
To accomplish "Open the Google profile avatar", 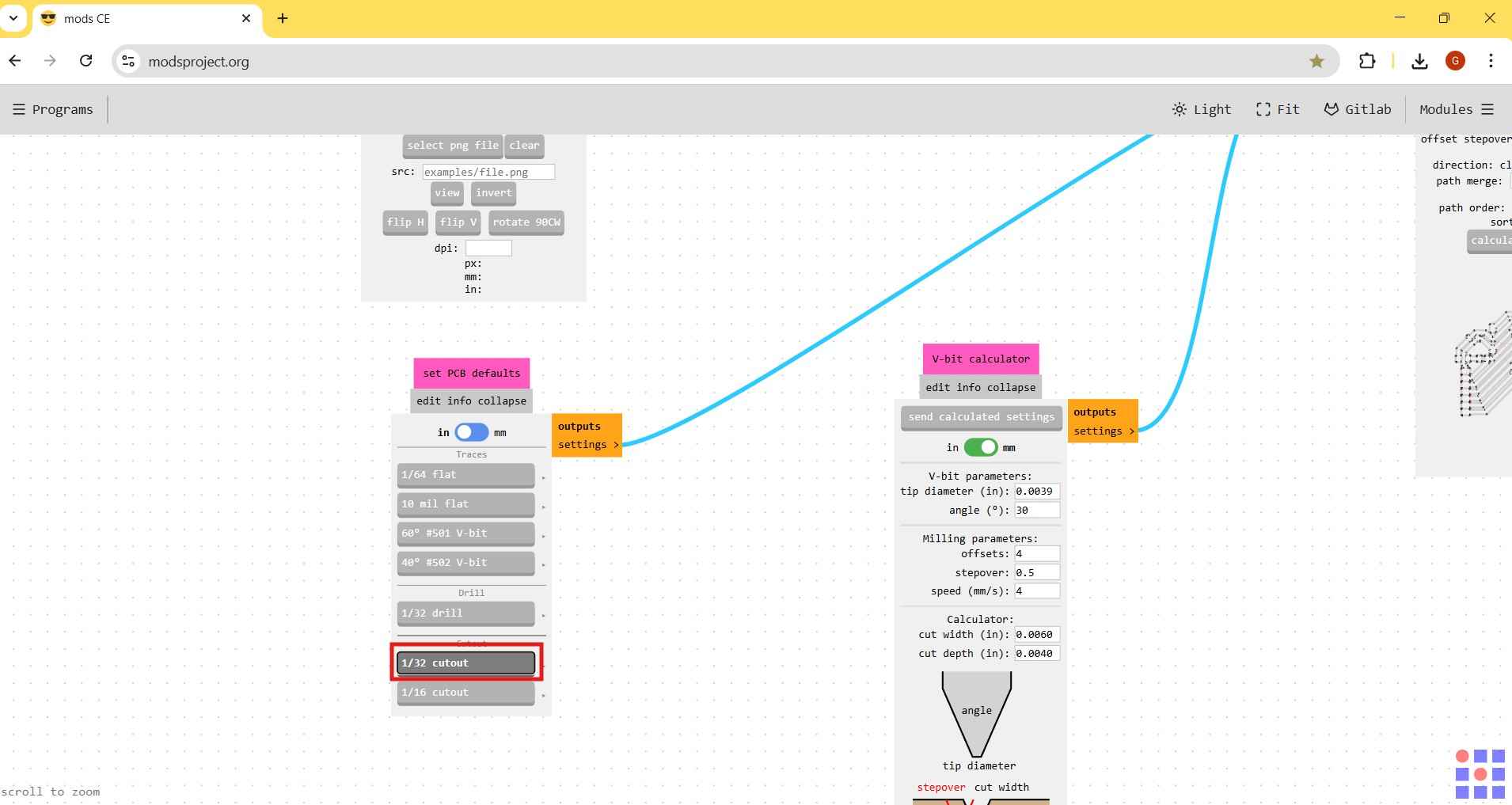I will tap(1455, 61).
